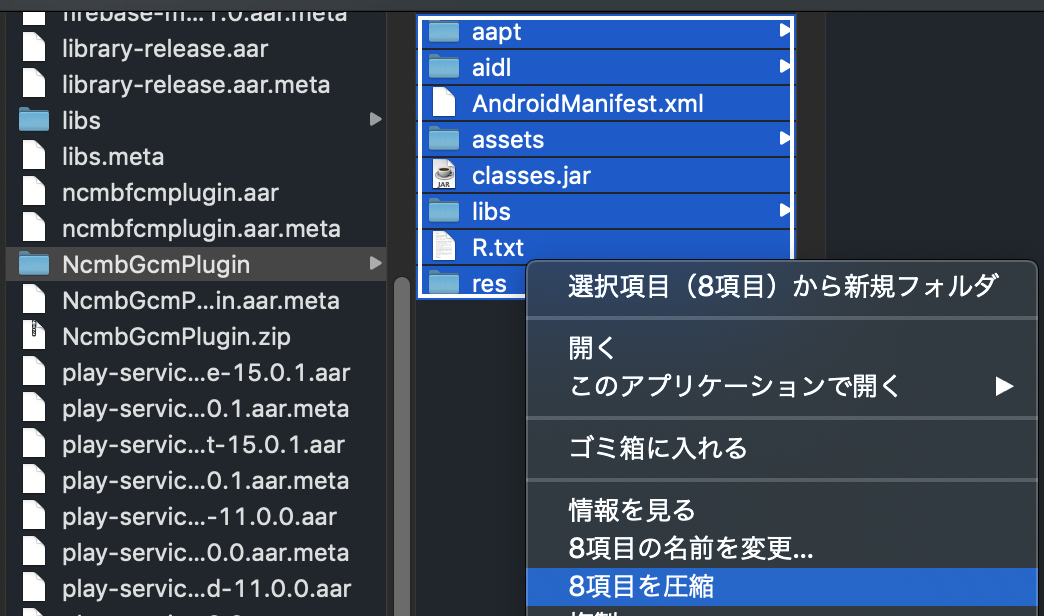Select ncmbfcmplugin.aar file in list
Image resolution: width=1044 pixels, height=616 pixels.
[170, 193]
